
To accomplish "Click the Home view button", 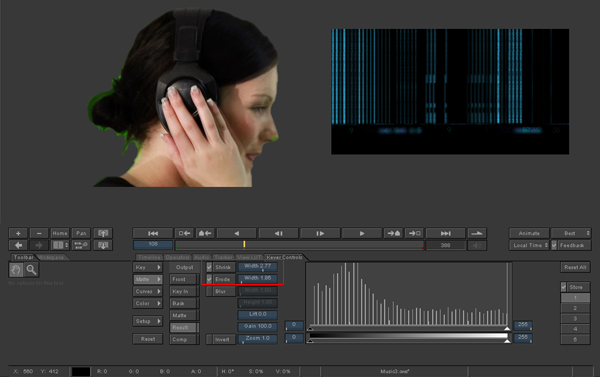I will coord(60,233).
